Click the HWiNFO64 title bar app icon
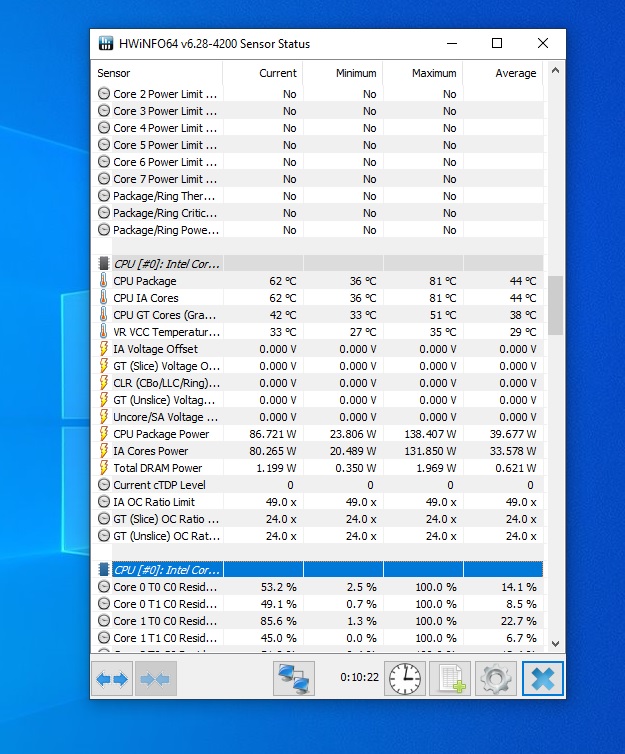The image size is (625, 754). pos(106,43)
